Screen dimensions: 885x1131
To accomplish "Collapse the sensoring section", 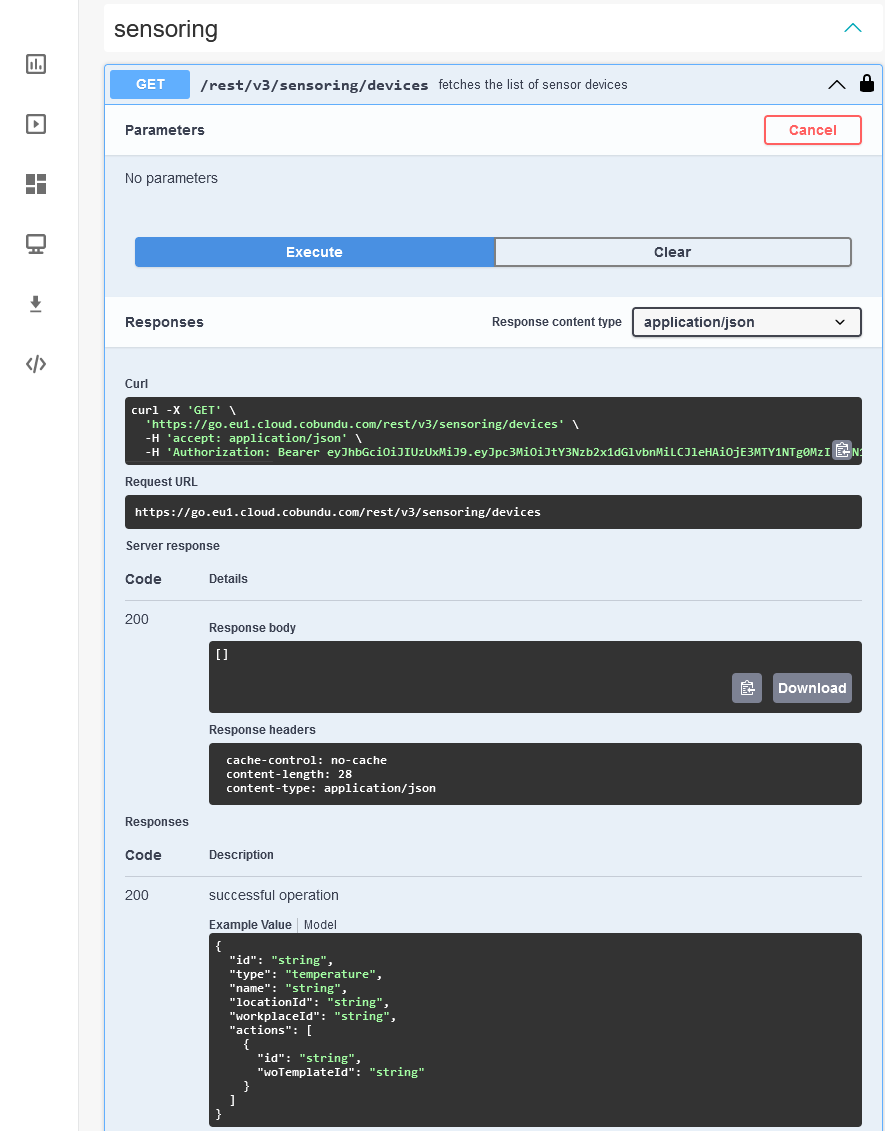I will click(x=853, y=28).
